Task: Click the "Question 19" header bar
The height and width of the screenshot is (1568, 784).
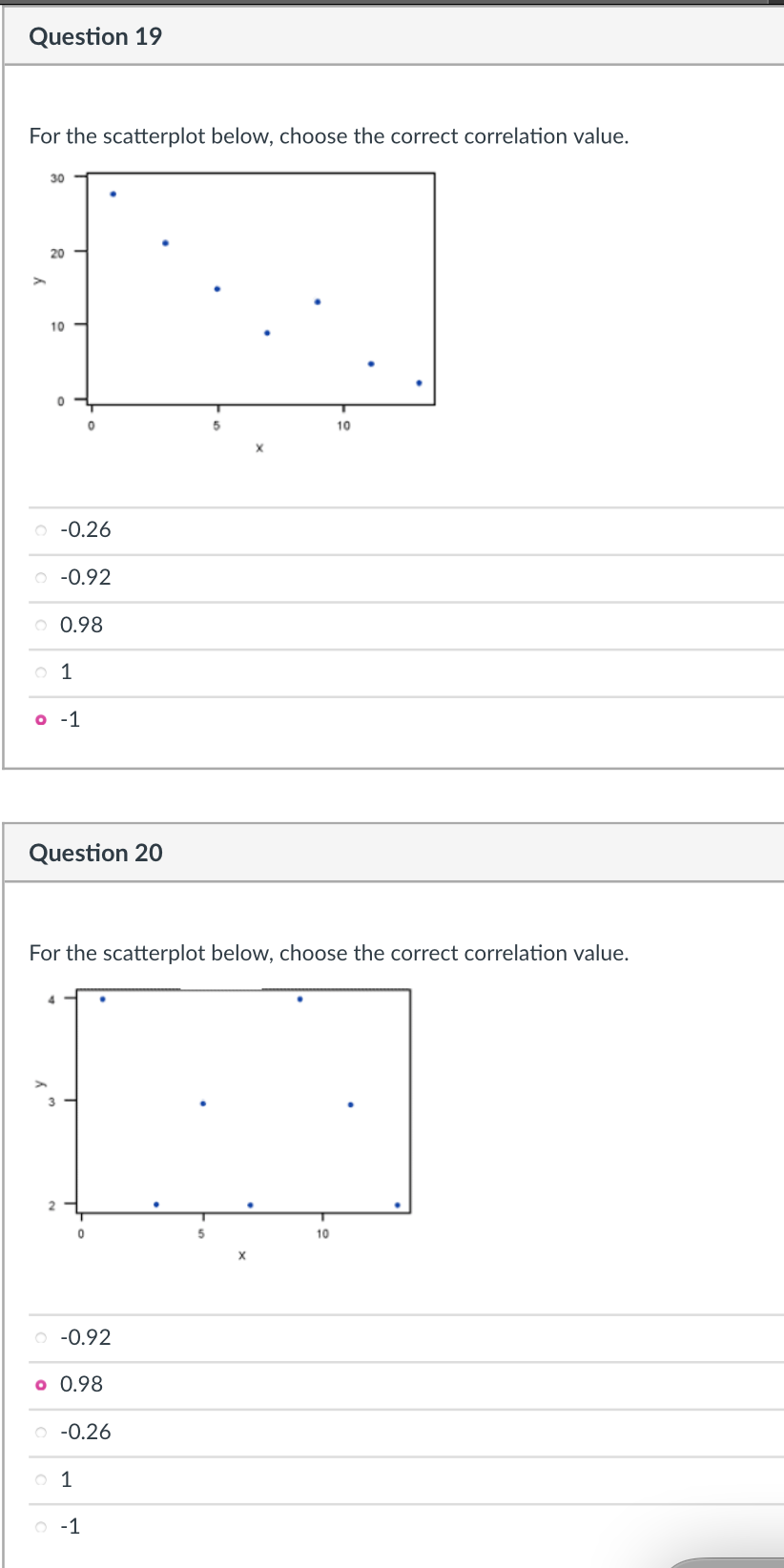Action: 392,35
